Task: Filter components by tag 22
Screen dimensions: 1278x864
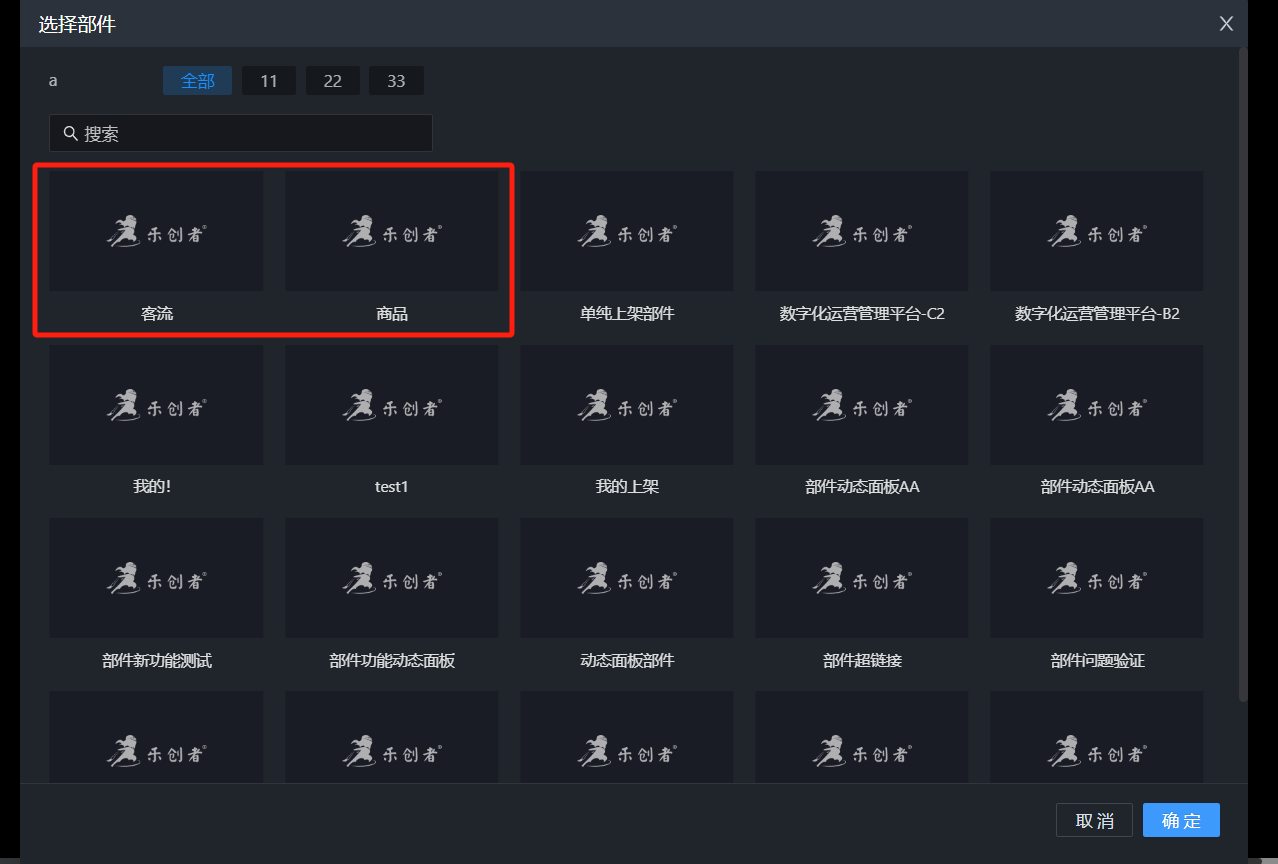Action: [332, 81]
